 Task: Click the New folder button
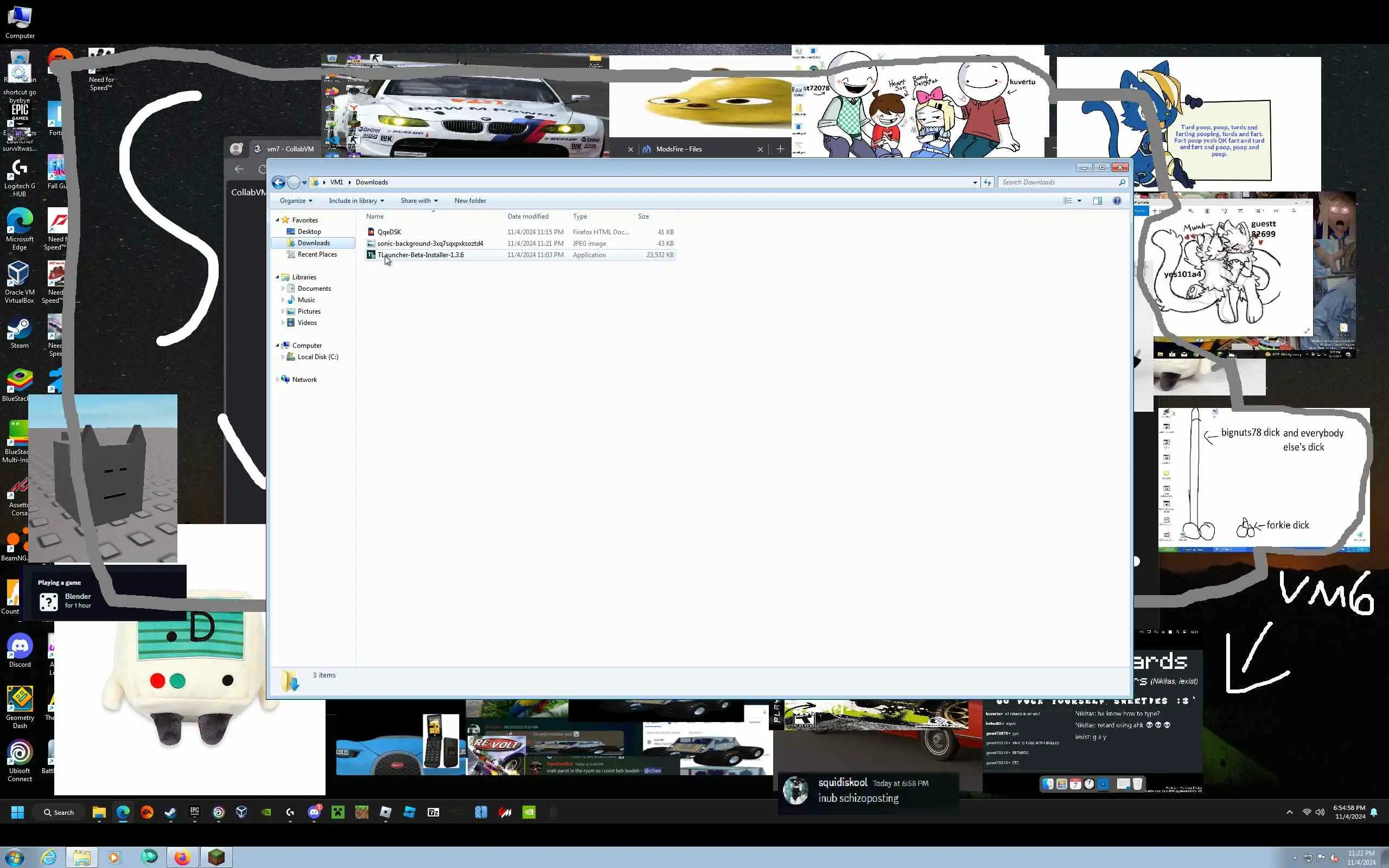(470, 201)
